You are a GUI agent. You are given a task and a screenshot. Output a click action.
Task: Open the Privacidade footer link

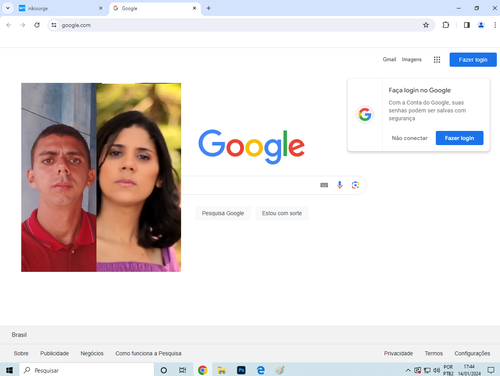(x=398, y=353)
